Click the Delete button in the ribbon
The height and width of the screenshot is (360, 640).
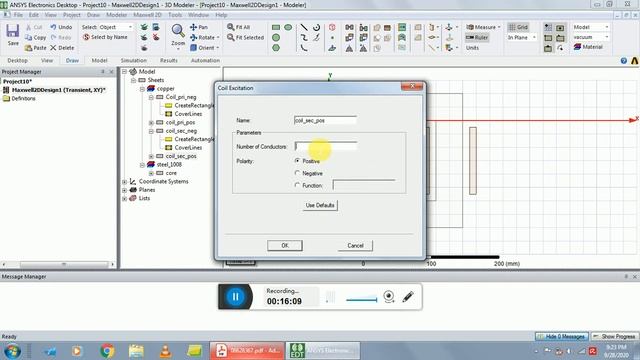[x=62, y=48]
